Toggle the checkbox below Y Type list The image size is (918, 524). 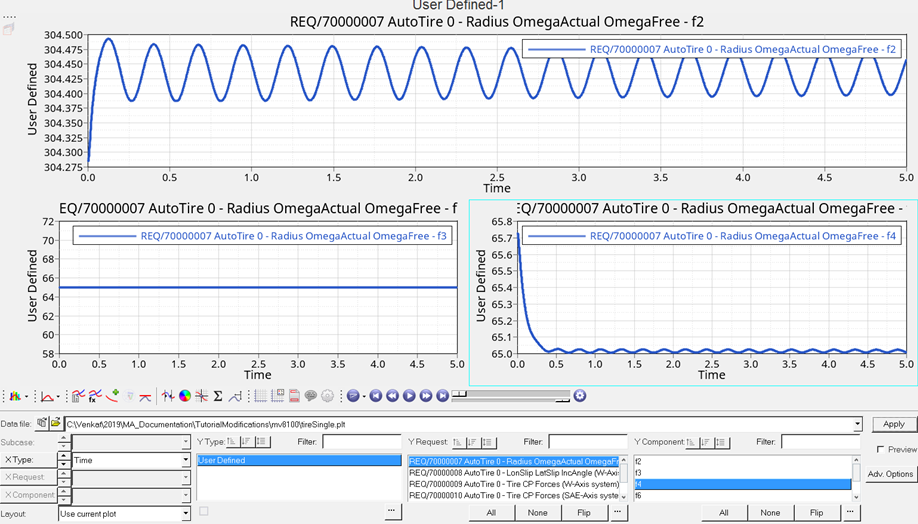pos(204,511)
